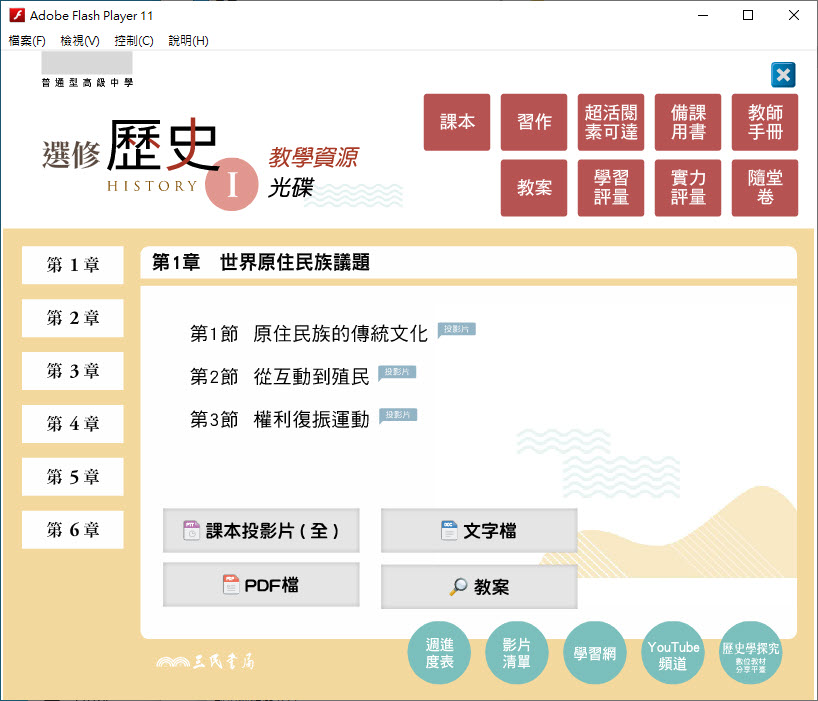This screenshot has width=818, height=701.
Task: Open the 投影片 icon next to 第2節 從互動到殖民
Action: (x=397, y=372)
